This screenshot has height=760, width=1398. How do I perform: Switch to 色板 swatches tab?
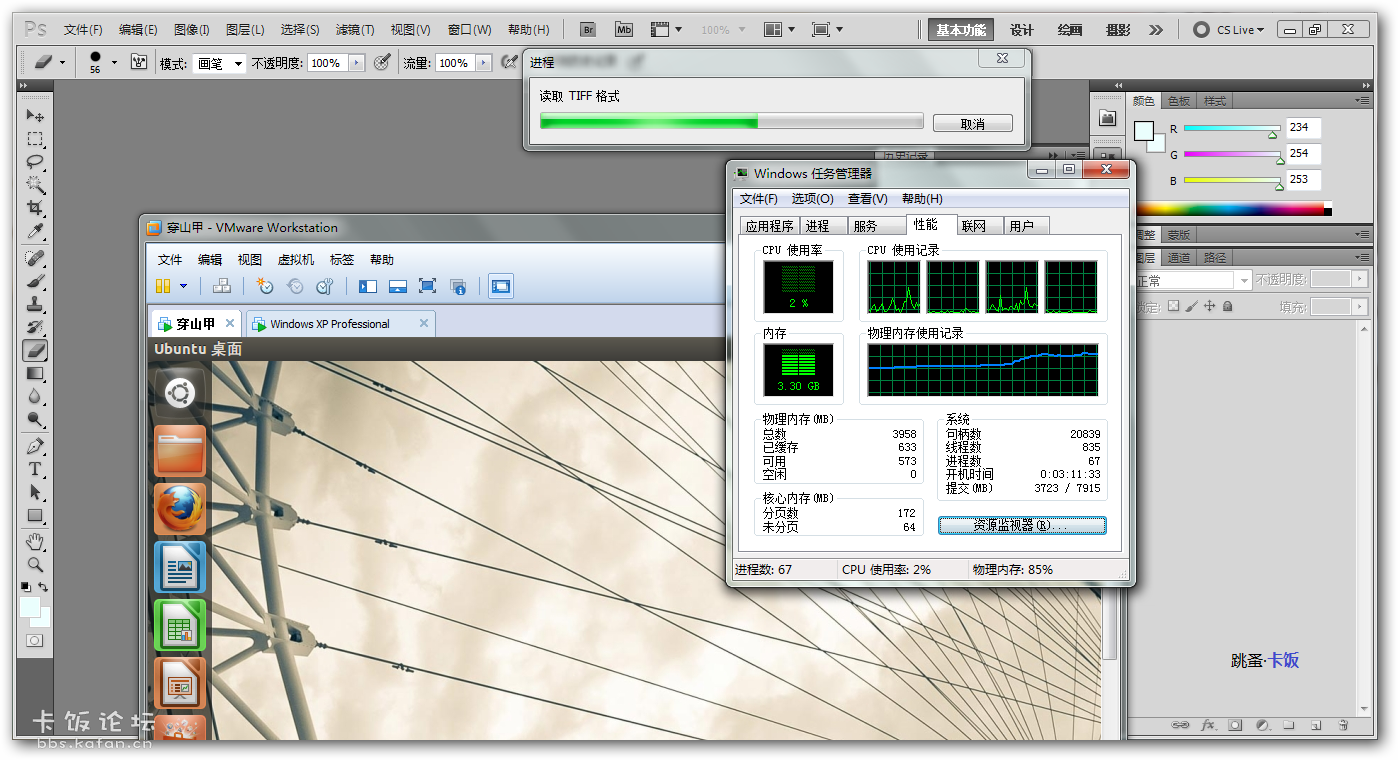point(1179,101)
